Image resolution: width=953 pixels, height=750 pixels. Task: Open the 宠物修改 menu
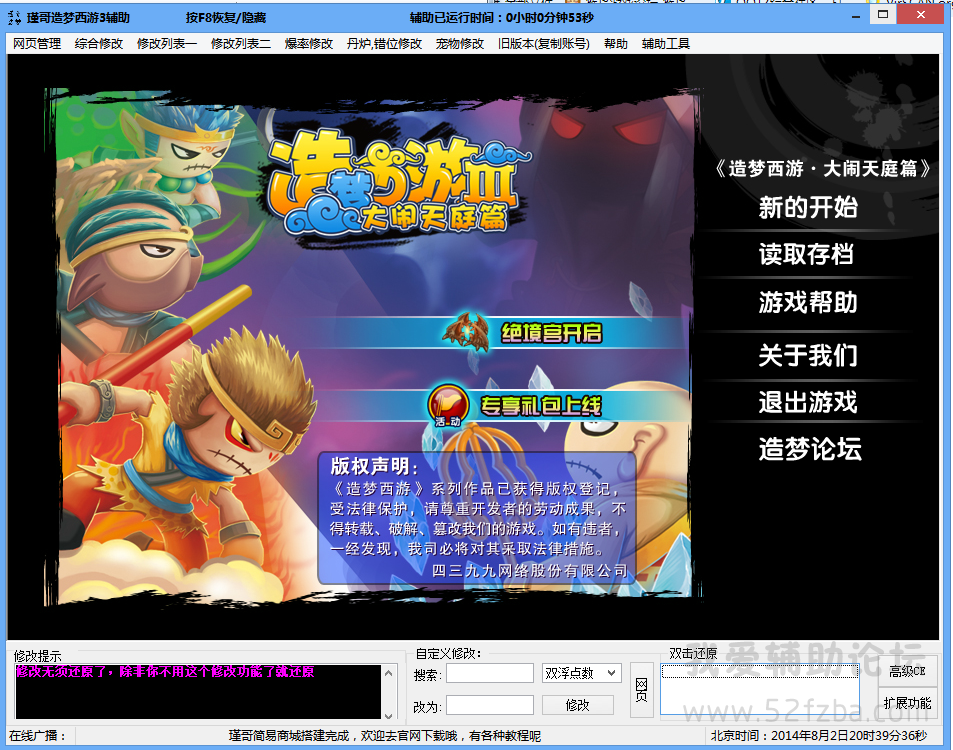click(459, 44)
